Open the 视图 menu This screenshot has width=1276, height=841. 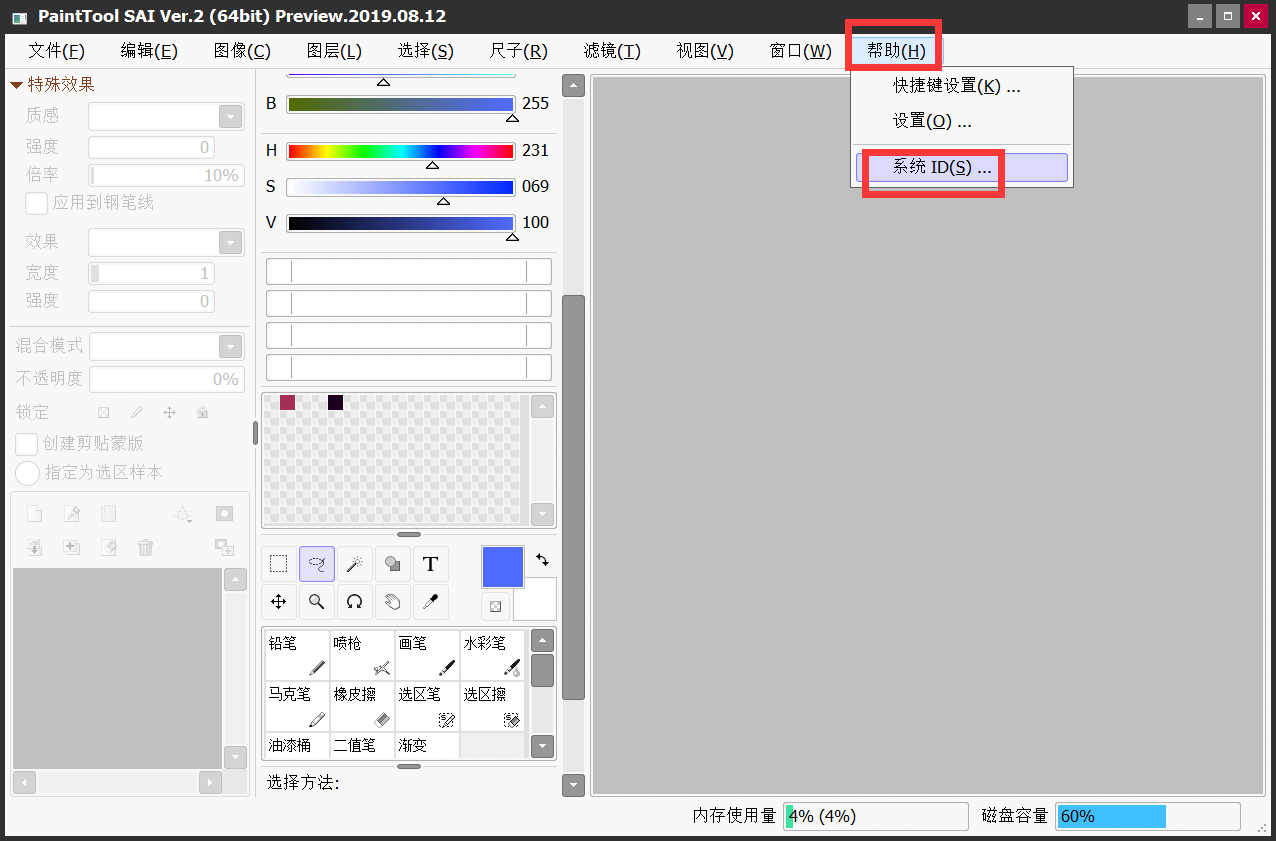tap(705, 51)
